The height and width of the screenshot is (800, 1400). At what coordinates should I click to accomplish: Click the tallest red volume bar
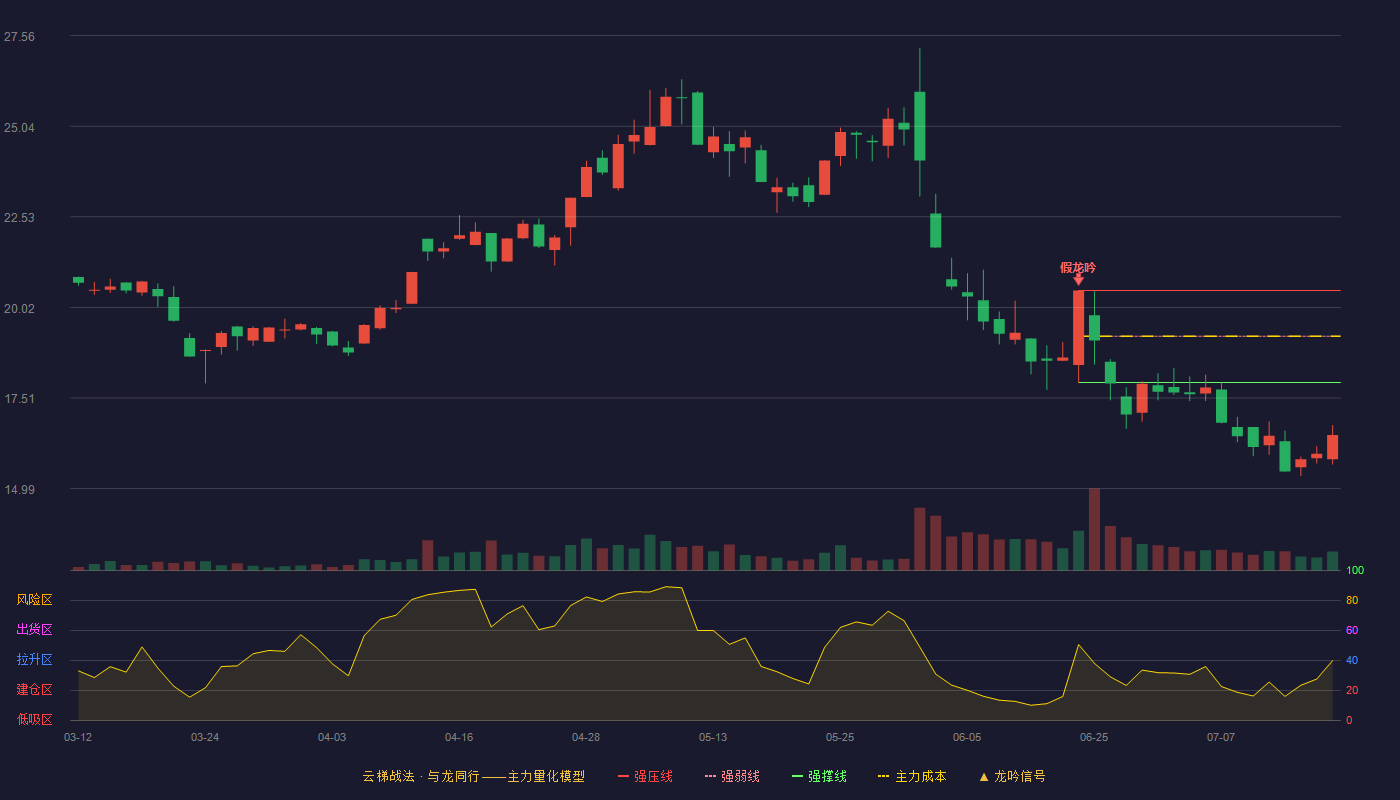click(1094, 529)
